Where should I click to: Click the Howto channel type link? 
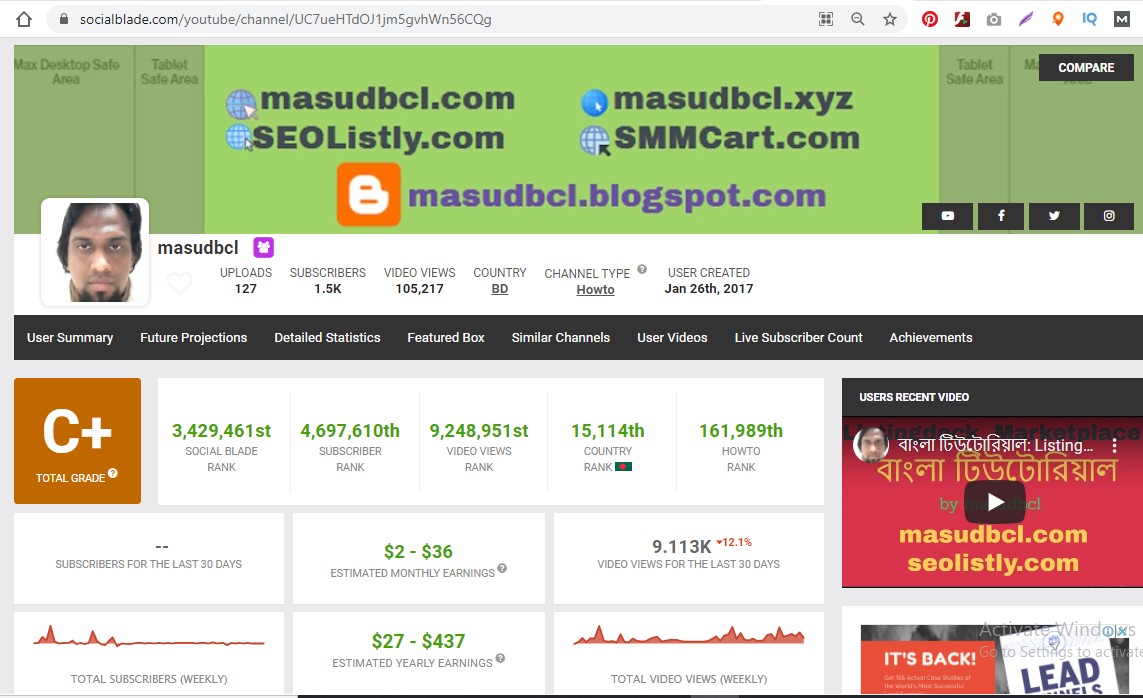coord(596,290)
